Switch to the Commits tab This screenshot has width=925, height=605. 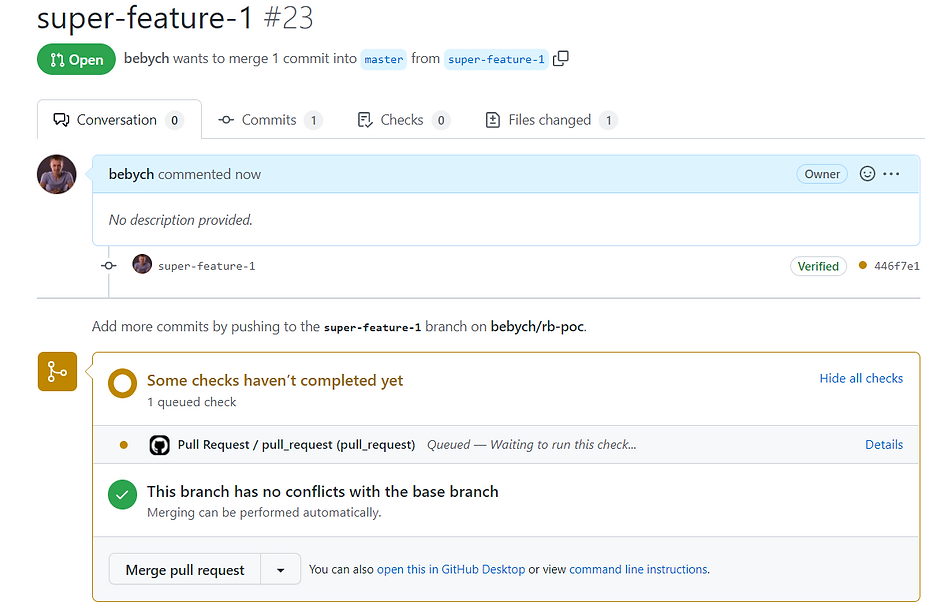pyautogui.click(x=270, y=120)
